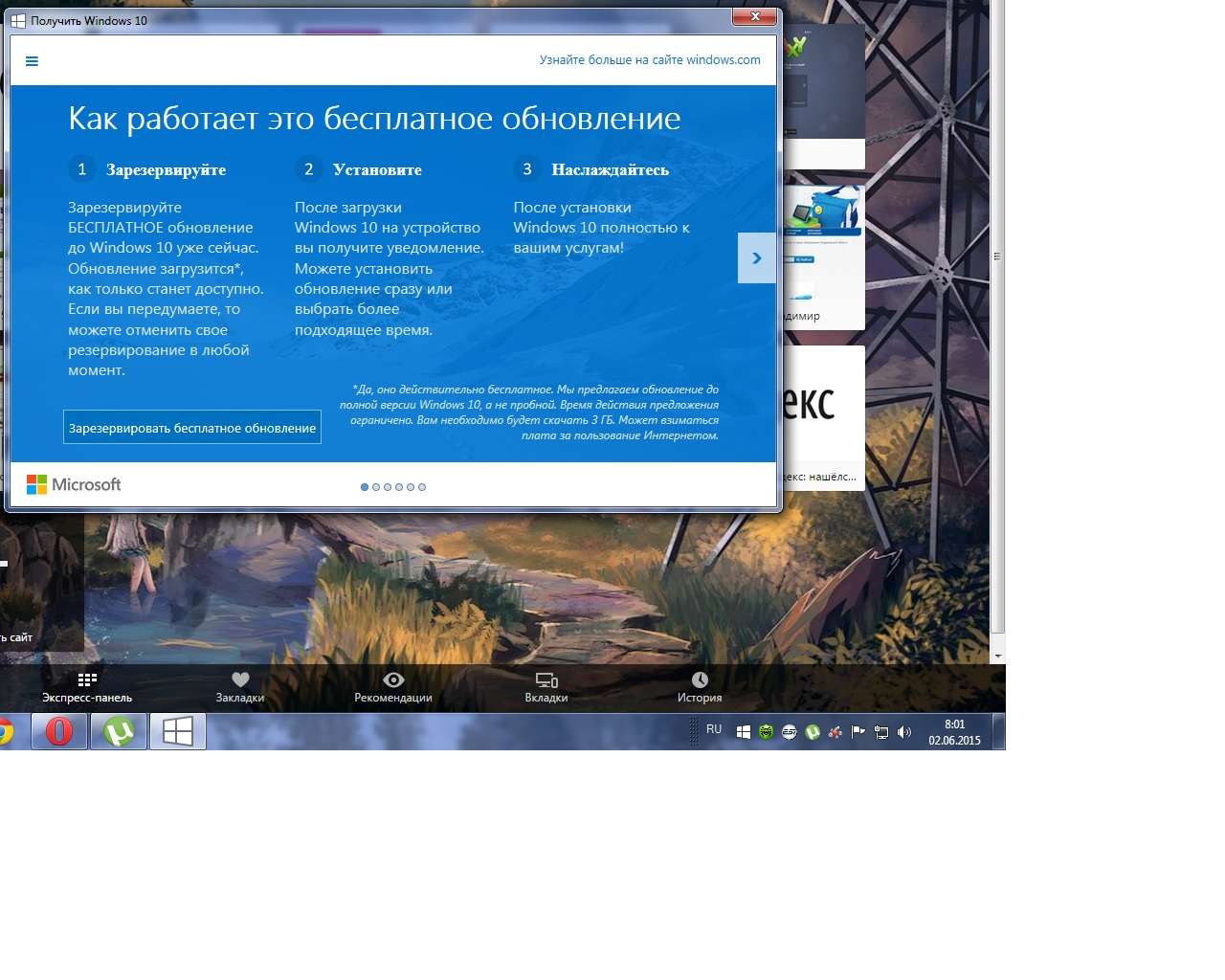Follow the Узнайте больше на сайте windows.com link
Viewport: 1225px width, 980px height.
650,60
